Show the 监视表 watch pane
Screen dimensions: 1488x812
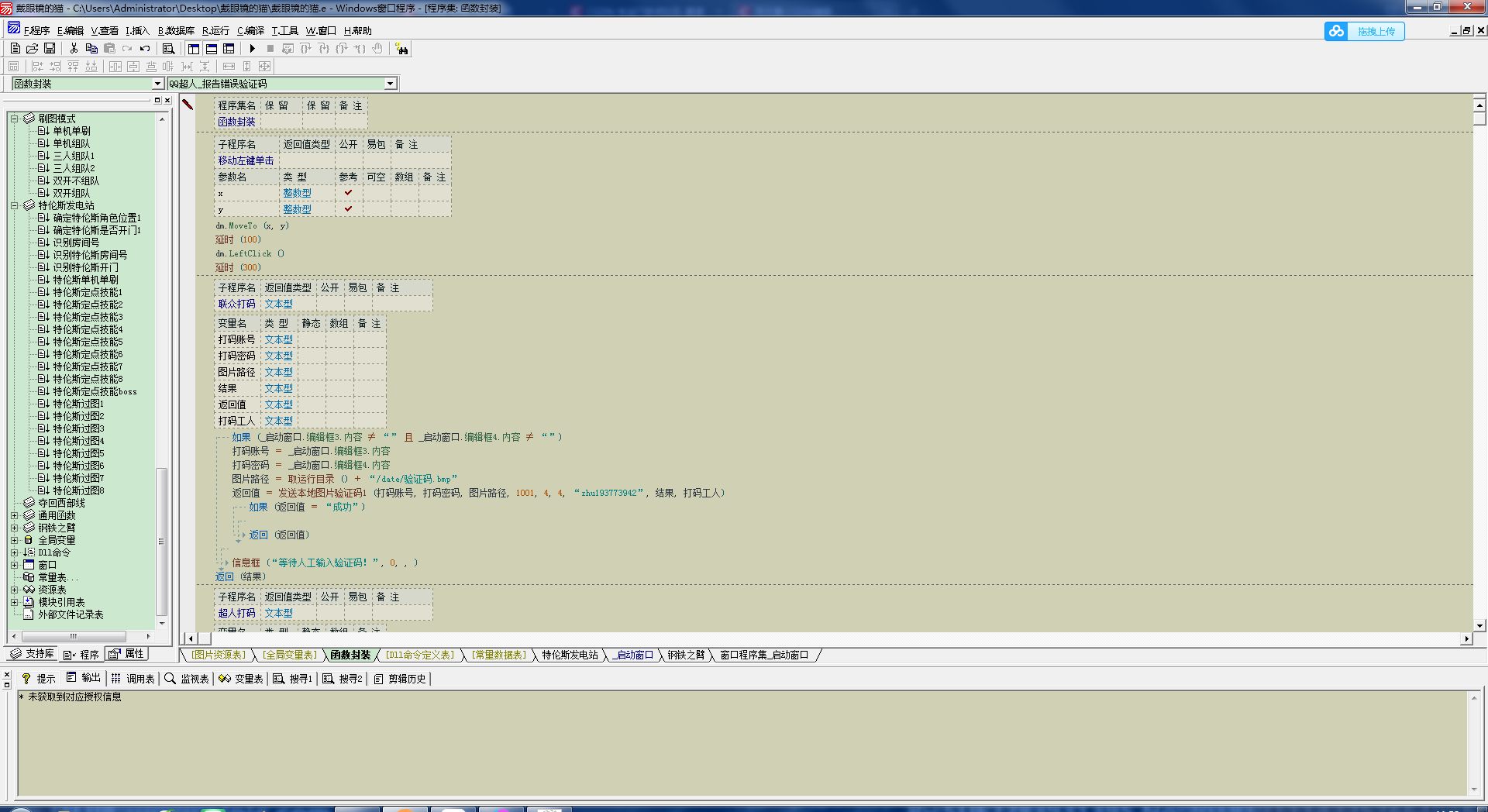(187, 678)
